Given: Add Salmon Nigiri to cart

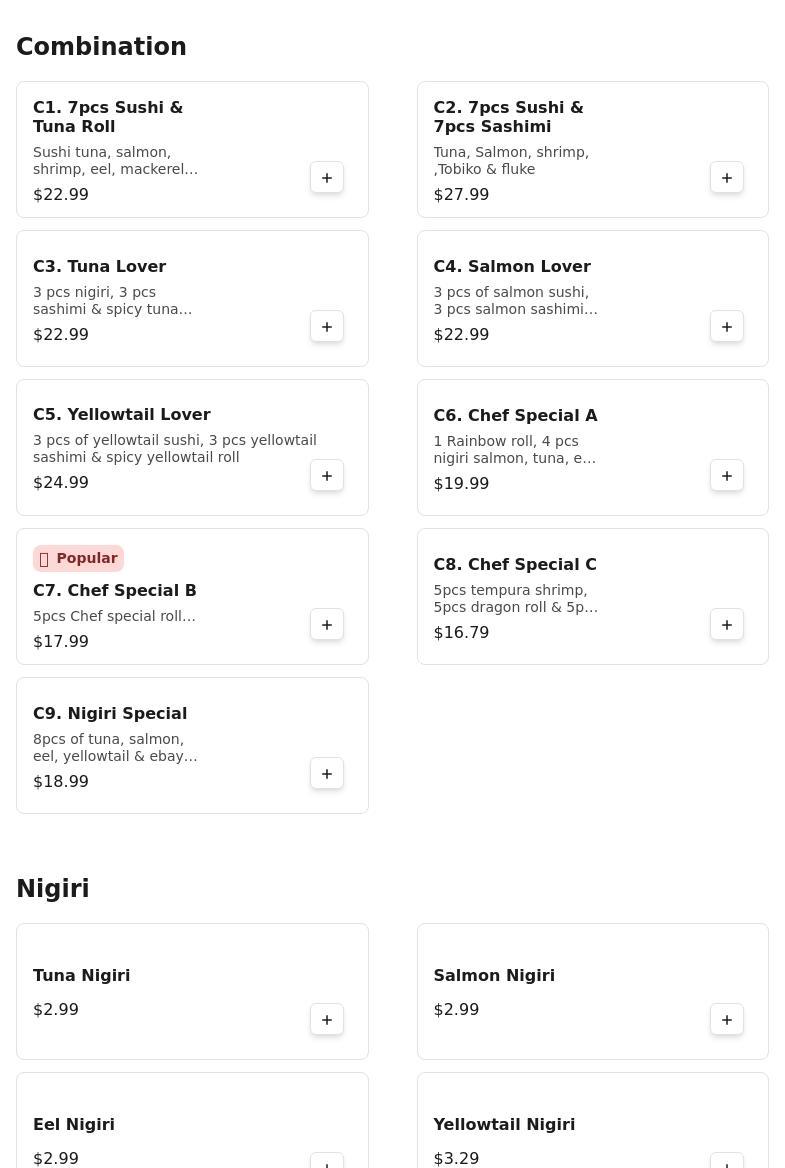Looking at the screenshot, I should (726, 1019).
